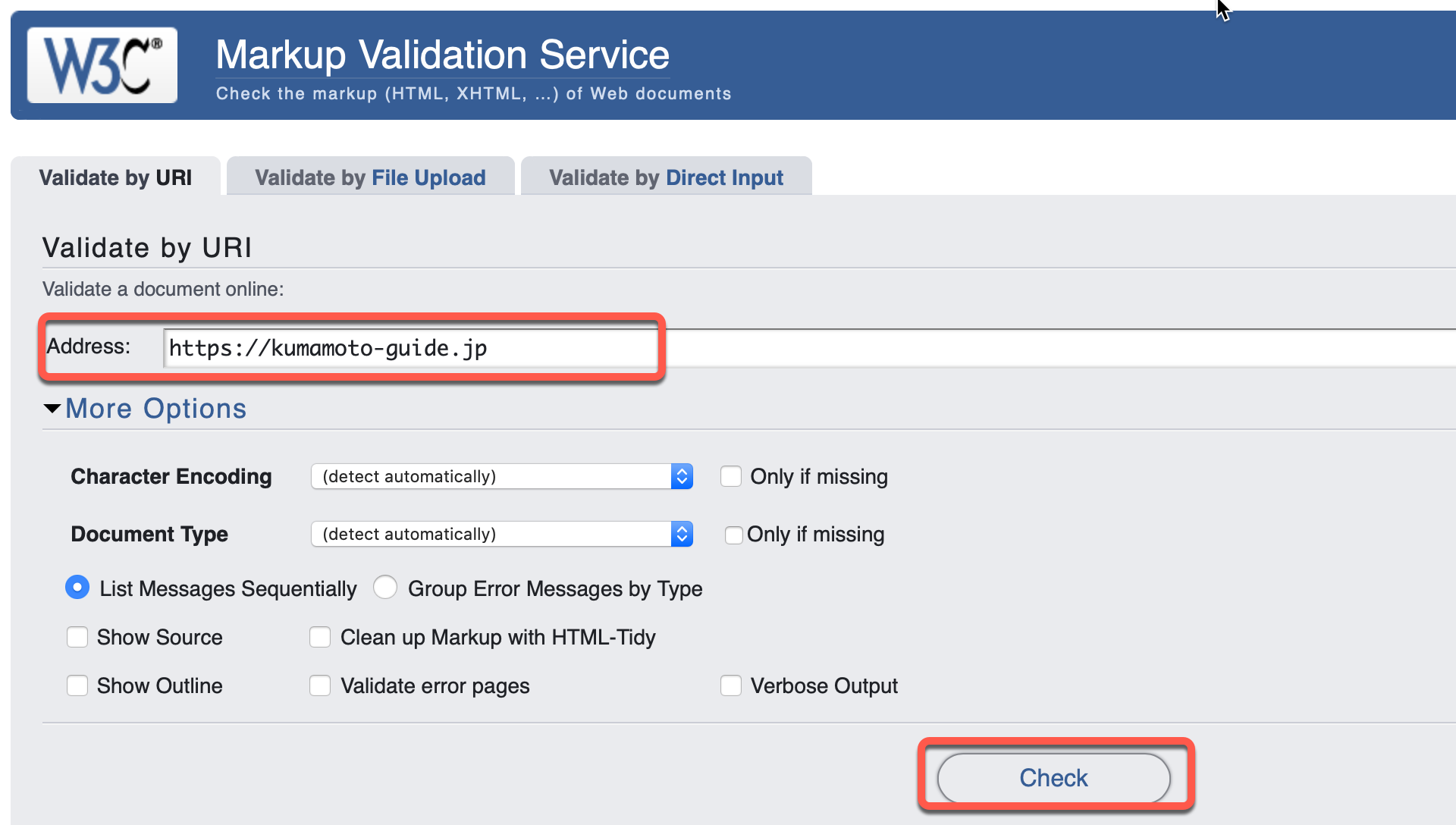Check Only if missing for Character Encoding
Screen dimensions: 1456x825
[731, 476]
